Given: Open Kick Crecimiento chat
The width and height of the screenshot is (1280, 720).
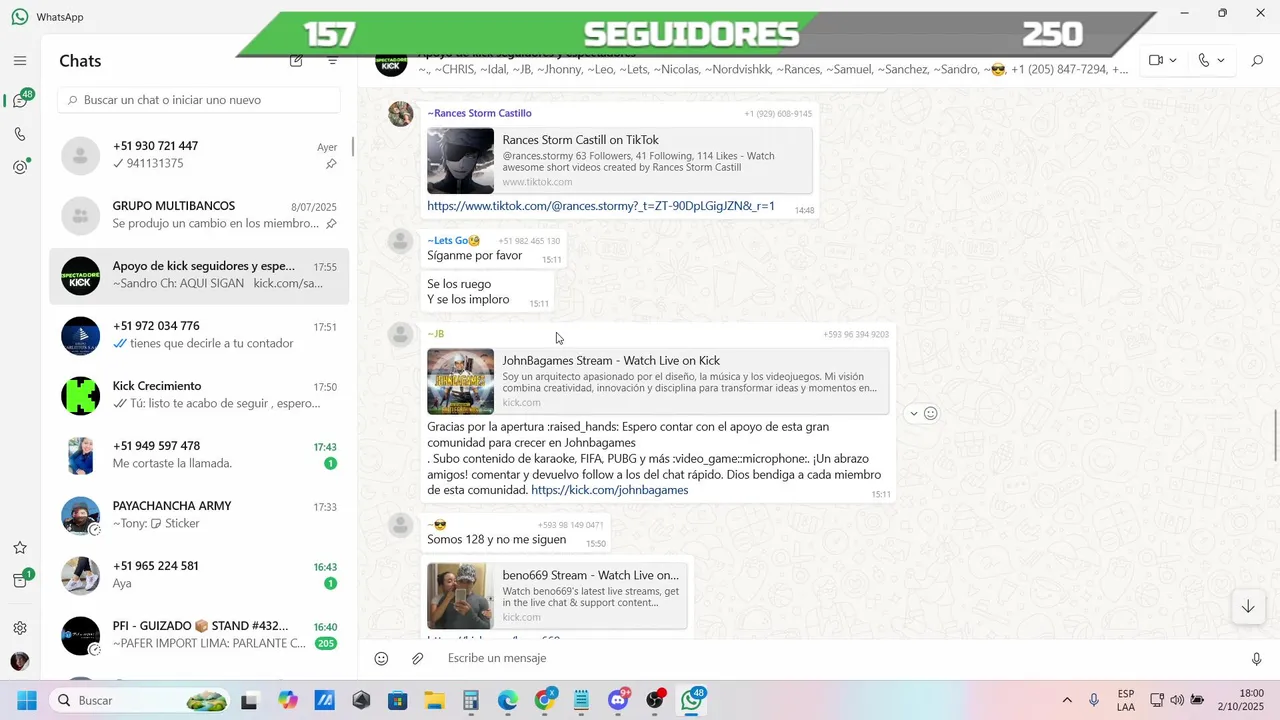Looking at the screenshot, I should click(x=199, y=395).
